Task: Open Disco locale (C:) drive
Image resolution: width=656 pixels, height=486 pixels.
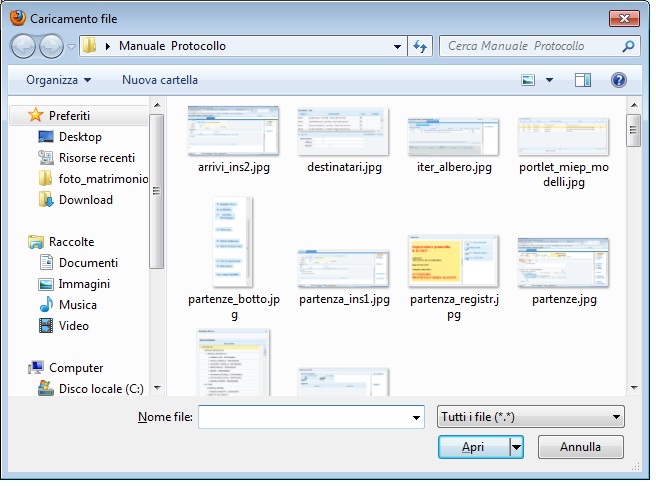Action: pyautogui.click(x=100, y=389)
